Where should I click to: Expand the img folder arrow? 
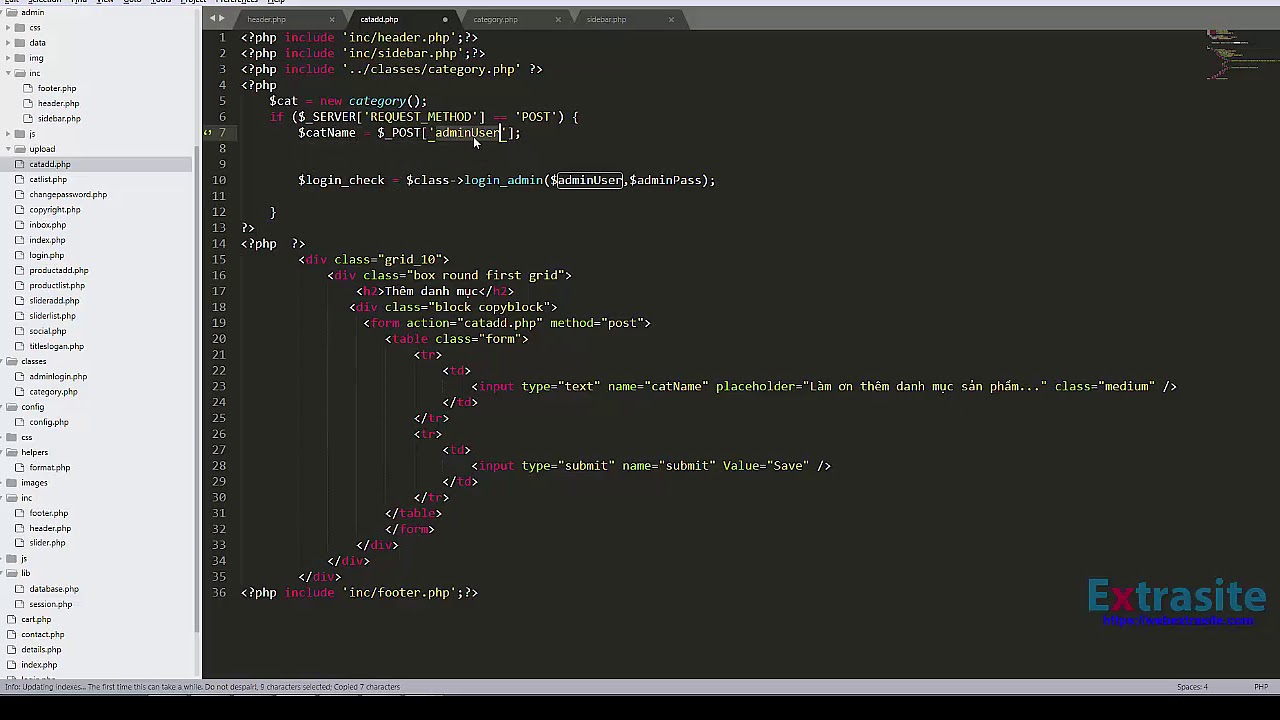(x=8, y=58)
